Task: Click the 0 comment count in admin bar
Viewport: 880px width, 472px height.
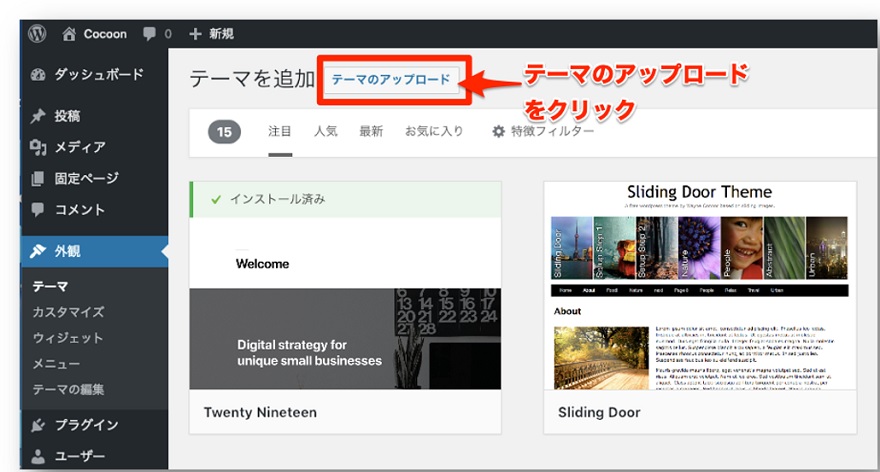Action: [168, 34]
